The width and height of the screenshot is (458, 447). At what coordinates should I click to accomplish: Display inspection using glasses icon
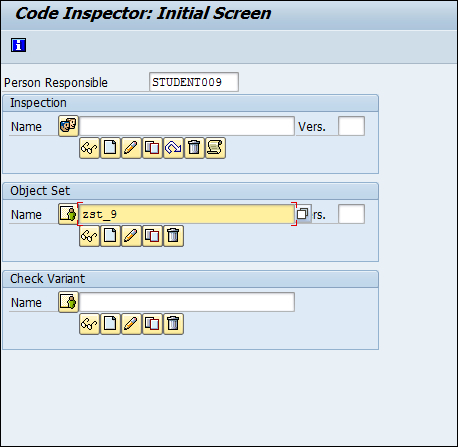[x=89, y=148]
